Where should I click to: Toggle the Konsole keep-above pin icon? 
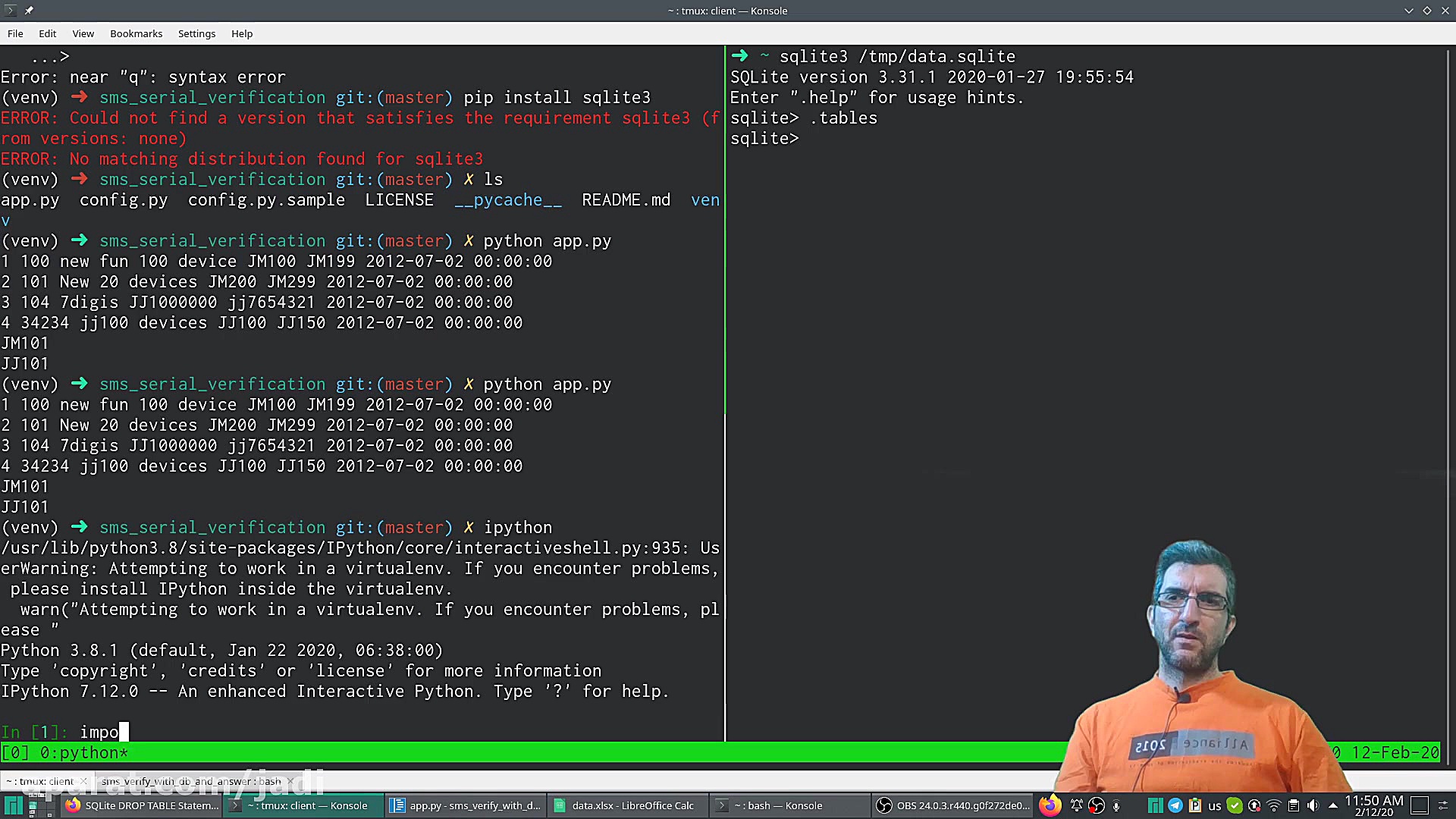(29, 11)
